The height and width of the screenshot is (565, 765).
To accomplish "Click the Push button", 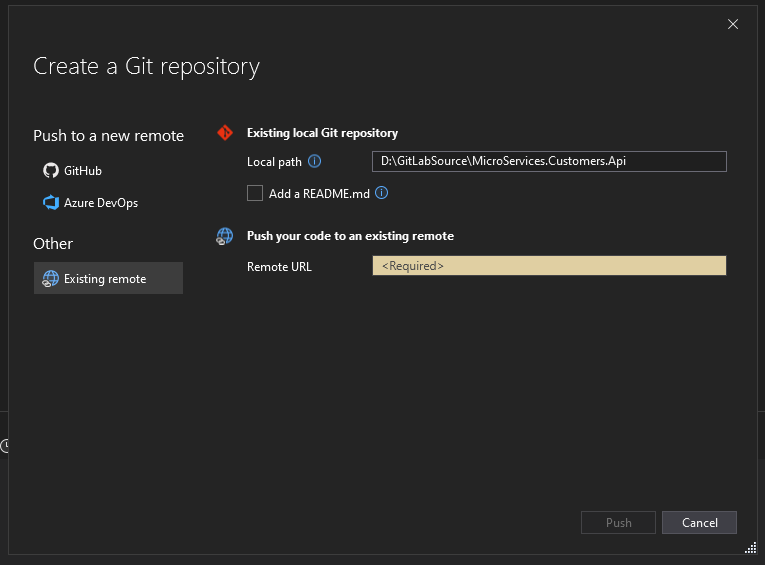I will pos(618,523).
